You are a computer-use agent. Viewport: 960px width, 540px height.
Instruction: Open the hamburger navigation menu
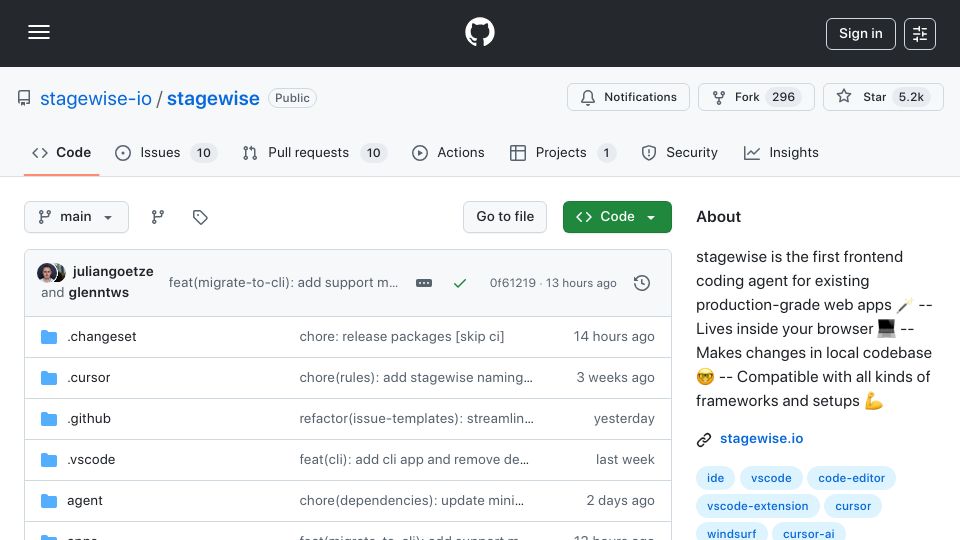coord(39,32)
